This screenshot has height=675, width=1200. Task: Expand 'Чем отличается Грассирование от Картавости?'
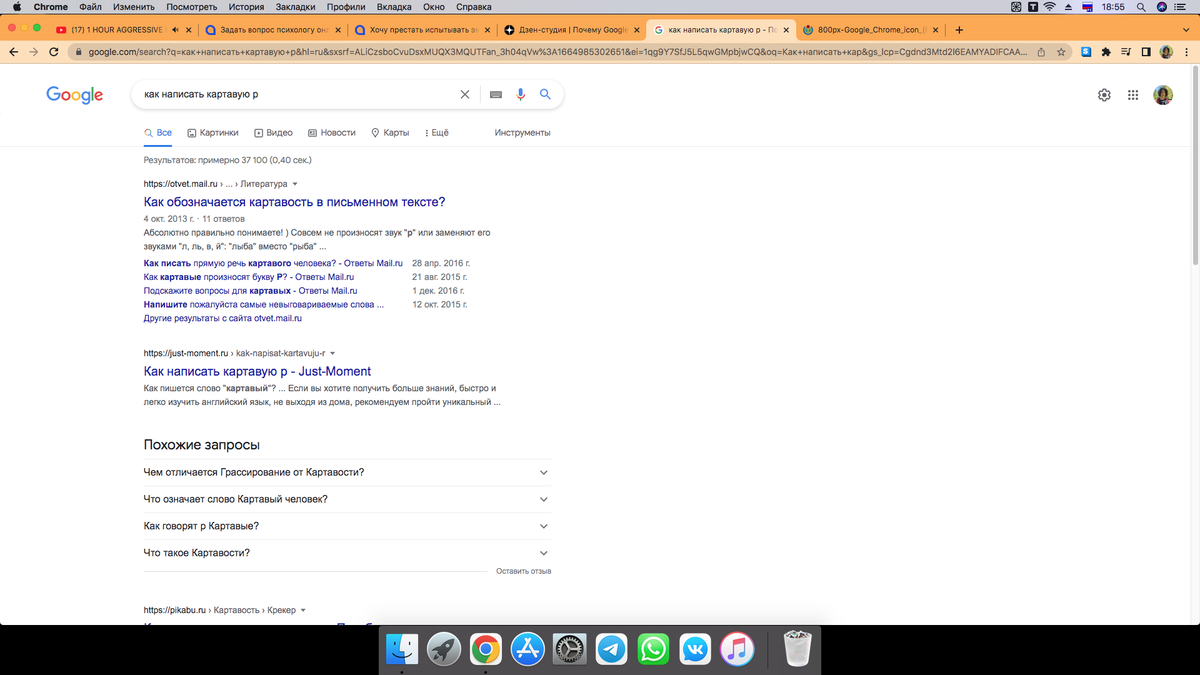347,472
